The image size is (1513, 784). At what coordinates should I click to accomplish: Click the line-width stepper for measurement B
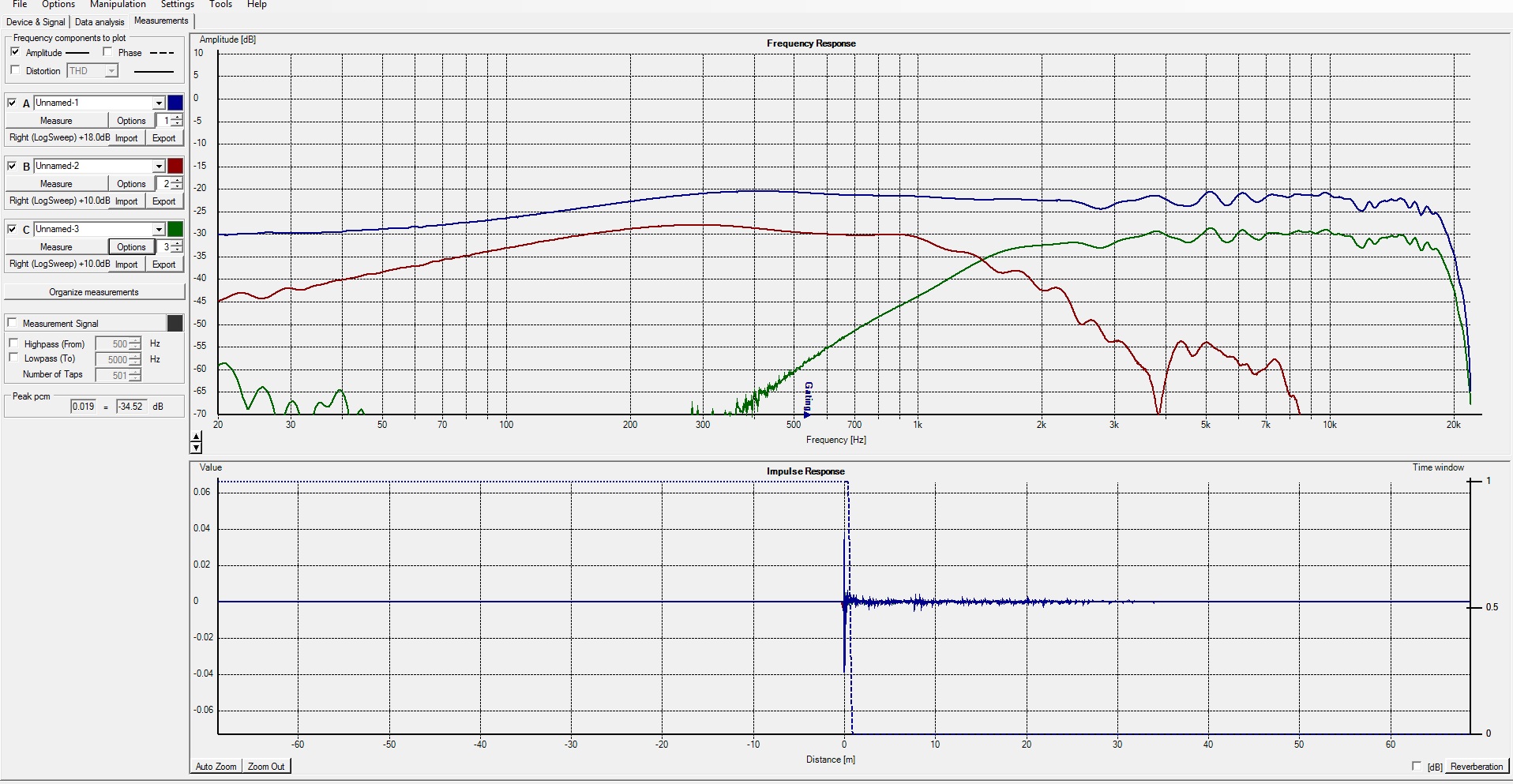(x=177, y=184)
